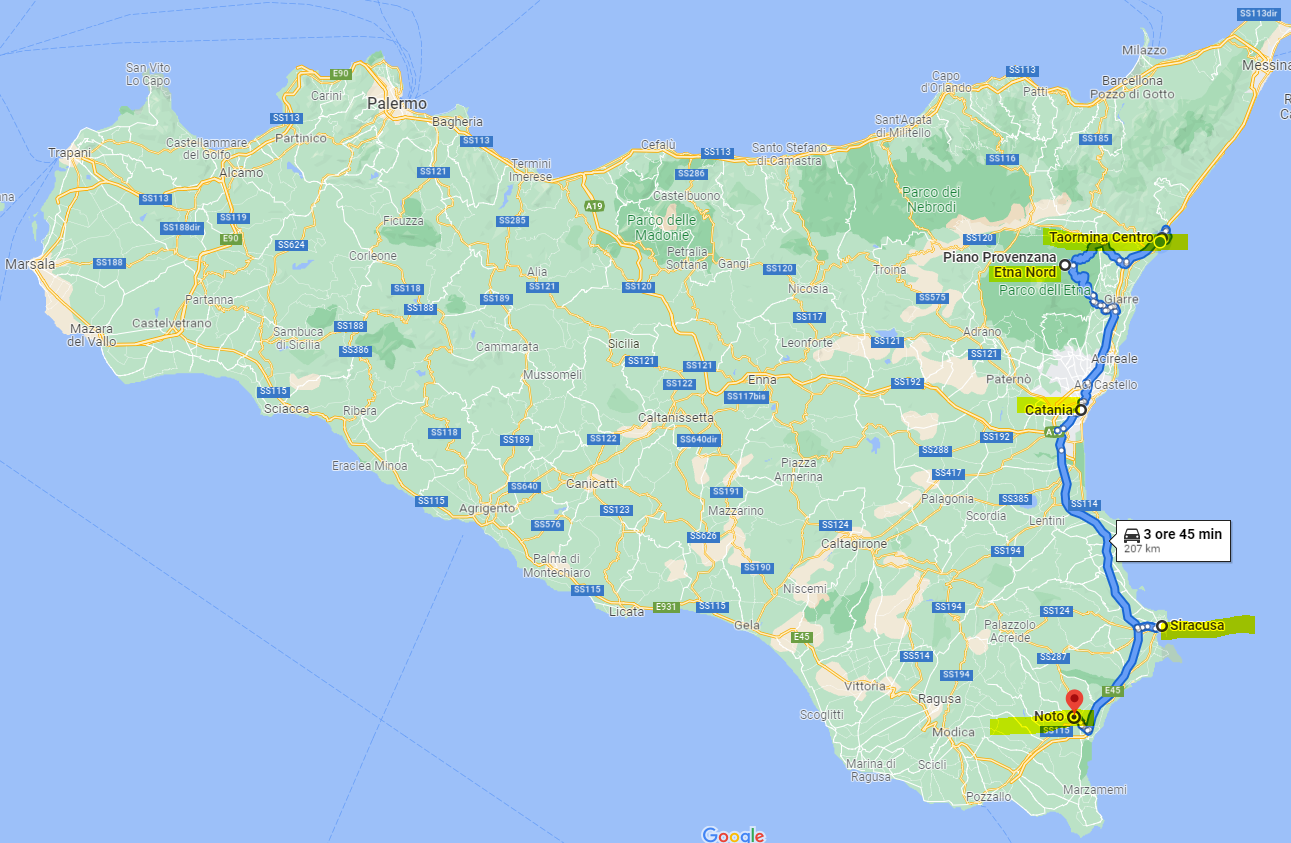Click the Marsala city label
Image resolution: width=1291 pixels, height=843 pixels.
pyautogui.click(x=30, y=265)
